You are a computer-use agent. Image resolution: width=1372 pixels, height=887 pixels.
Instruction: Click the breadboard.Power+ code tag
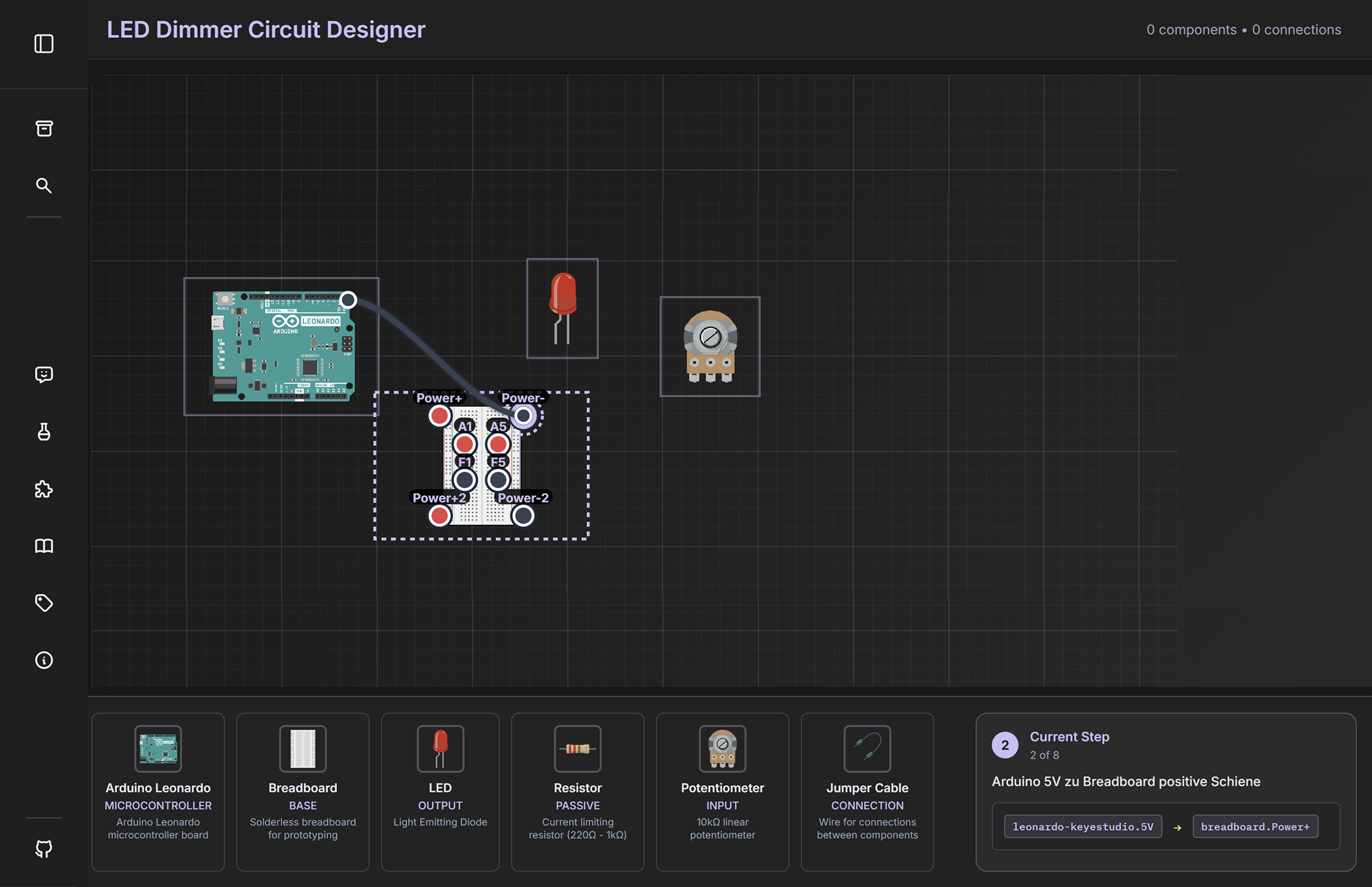[1255, 826]
